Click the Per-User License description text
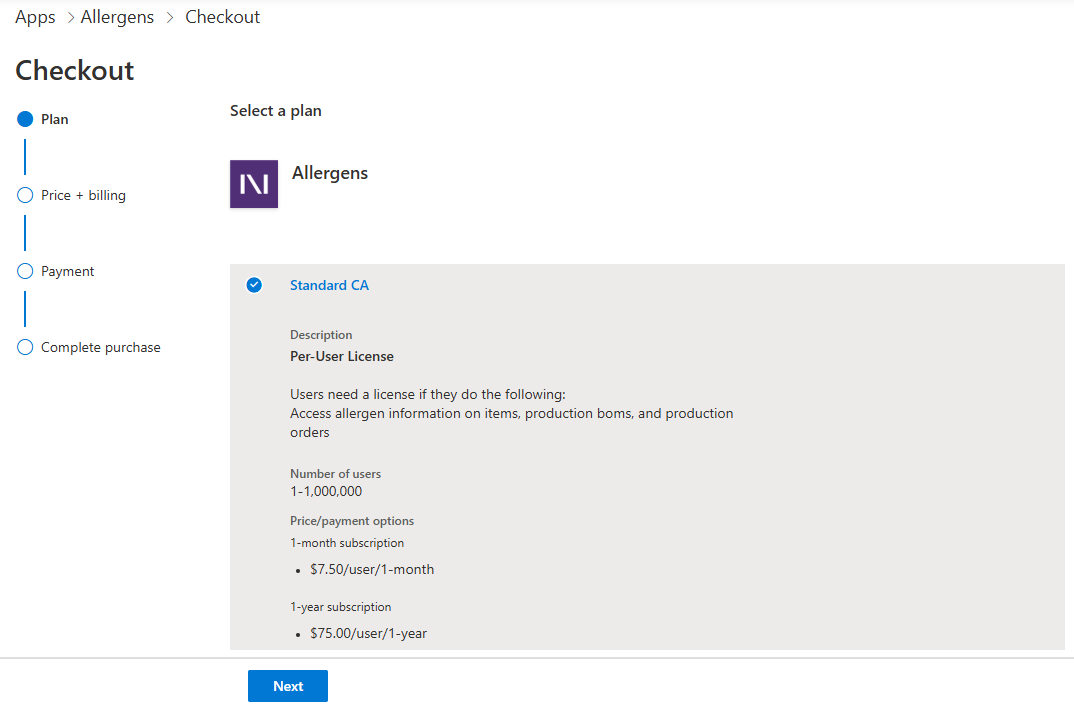Screen dimensions: 1074x706 point(342,356)
